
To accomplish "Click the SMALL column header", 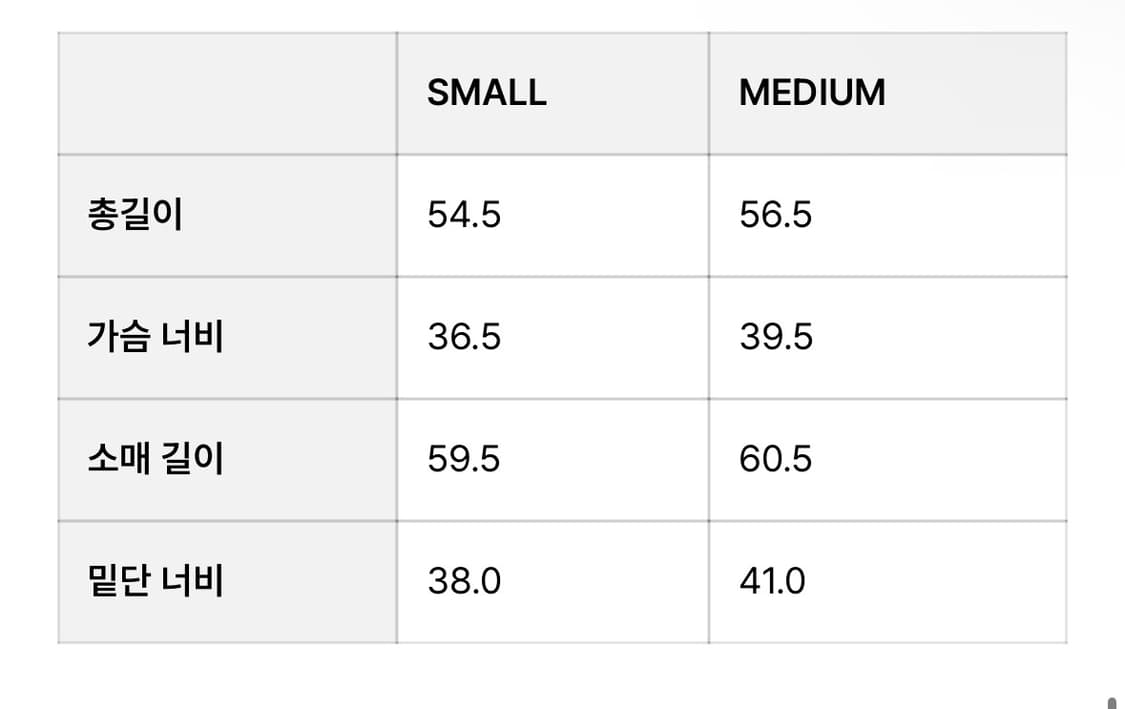I will pos(487,93).
